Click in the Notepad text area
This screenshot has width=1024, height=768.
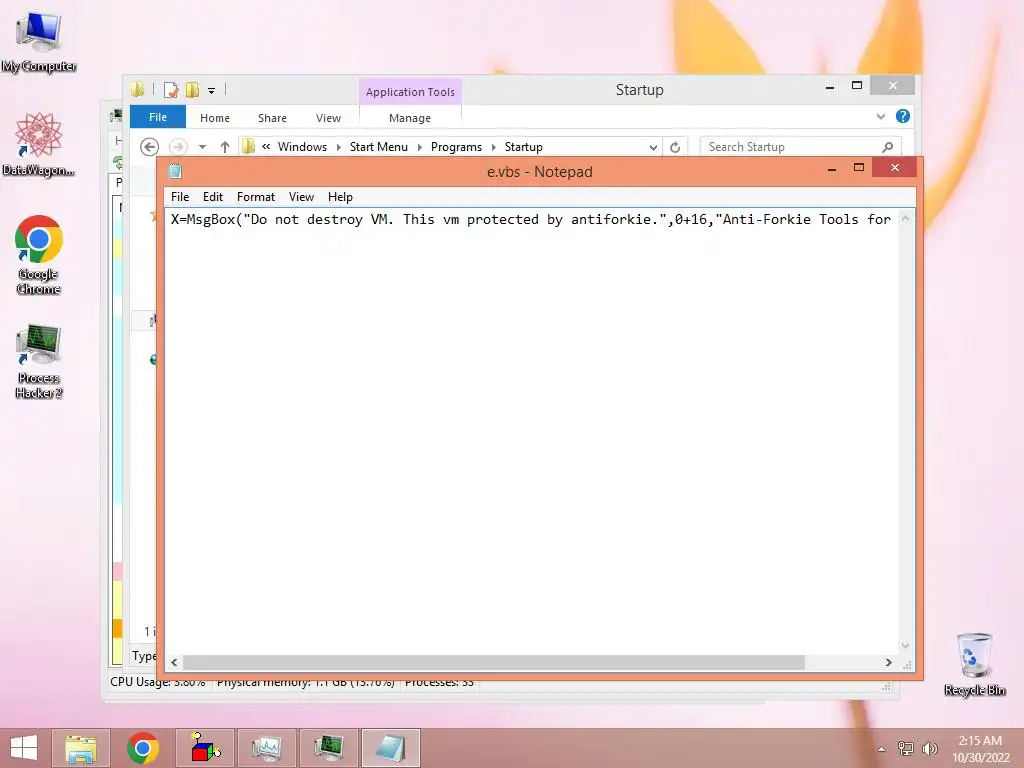coord(532,431)
